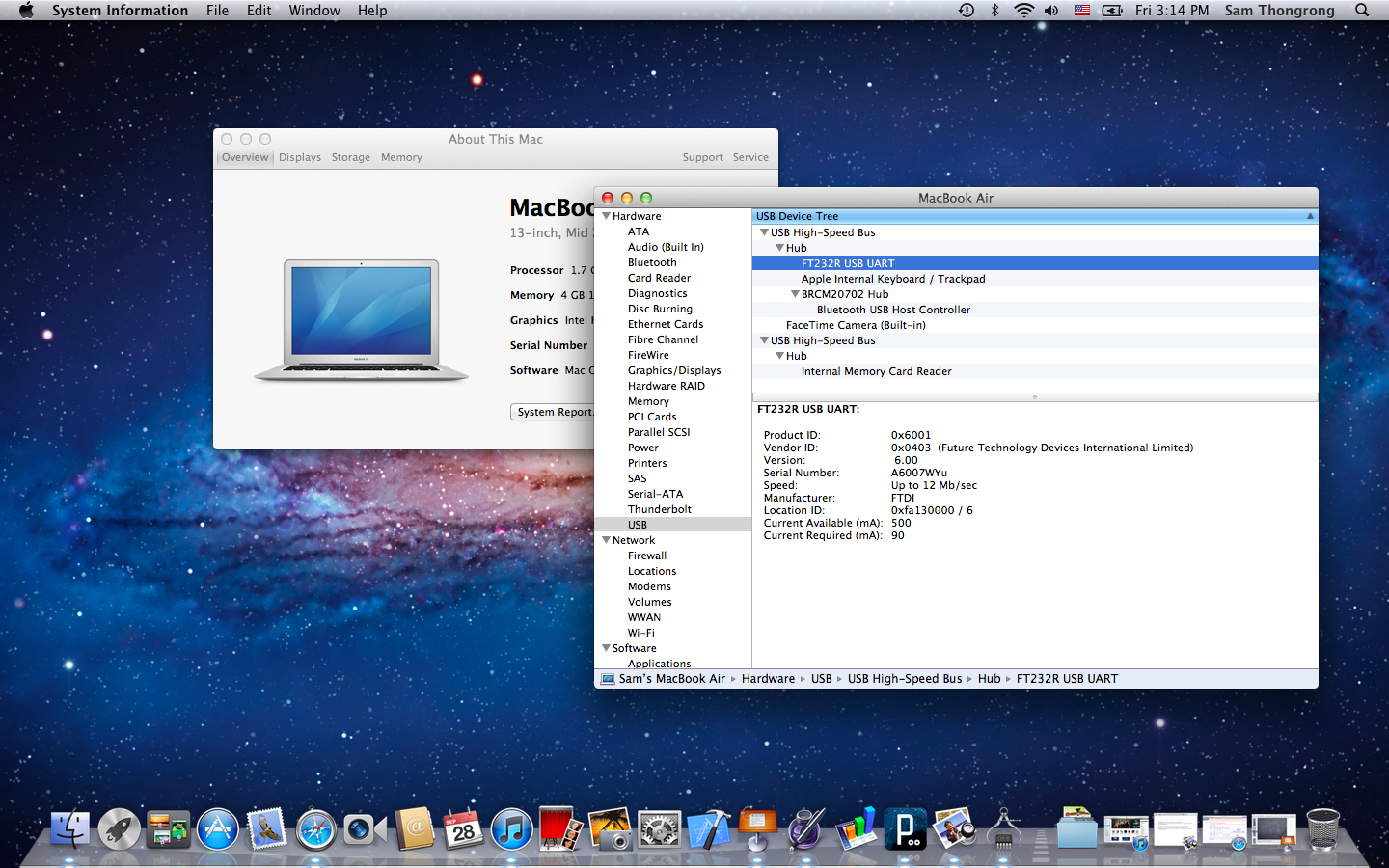This screenshot has width=1389, height=868.
Task: Open iPhoto from the dock
Action: click(x=611, y=829)
